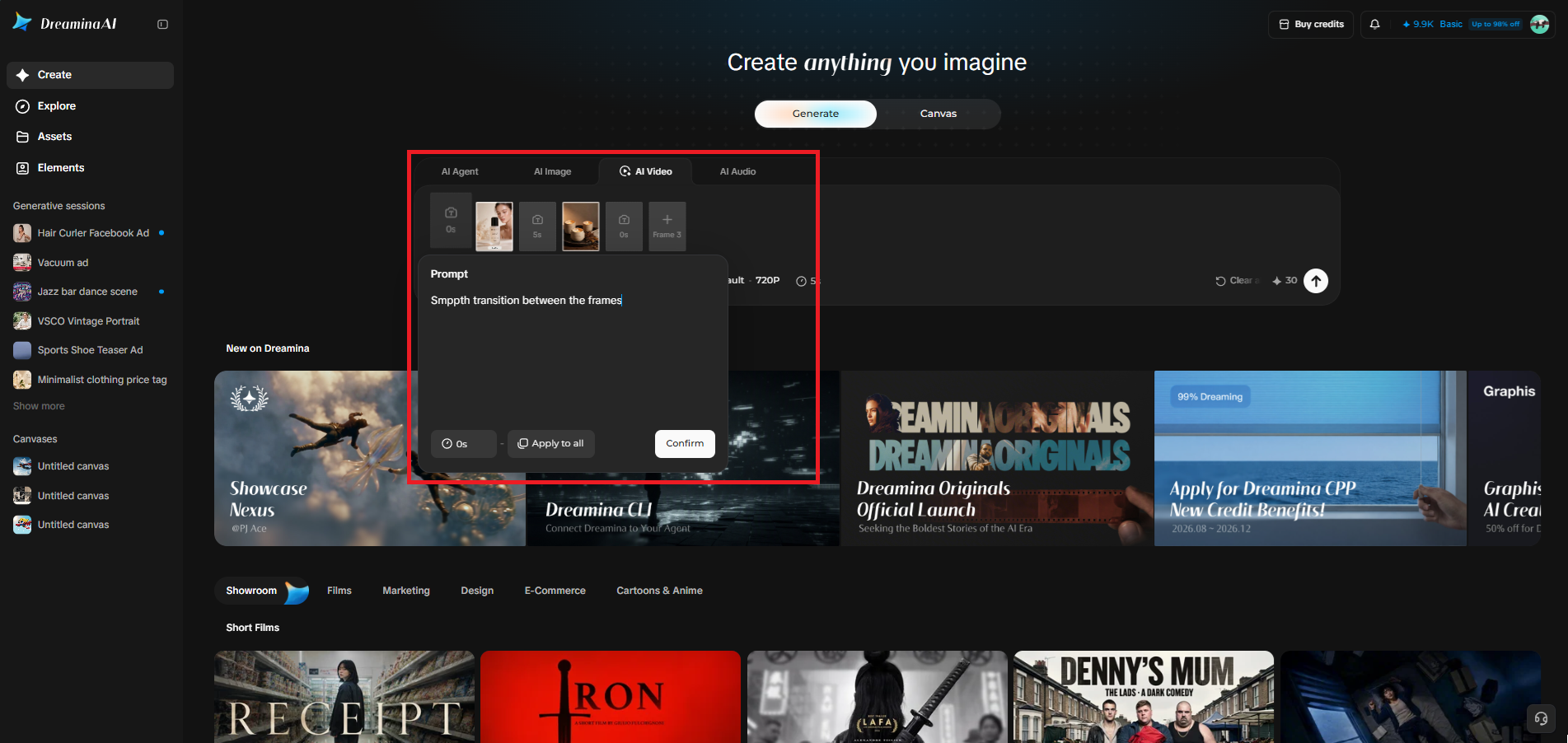This screenshot has height=743, width=1568.
Task: Expand Show more sessions
Action: (39, 406)
